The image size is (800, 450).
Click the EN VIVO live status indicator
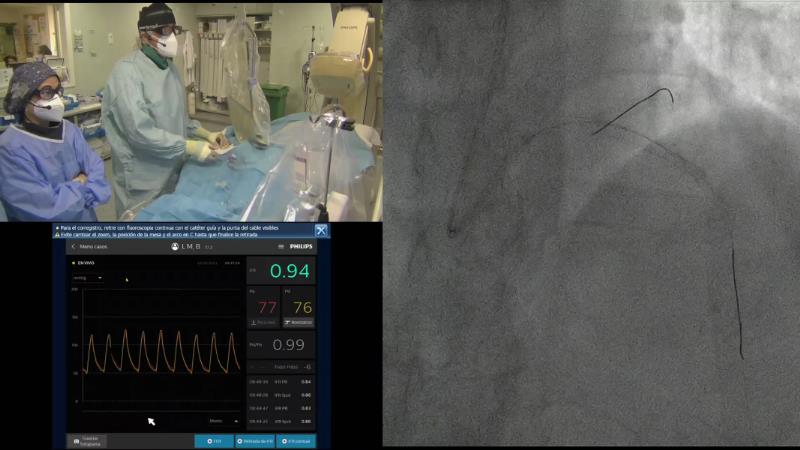[82, 262]
